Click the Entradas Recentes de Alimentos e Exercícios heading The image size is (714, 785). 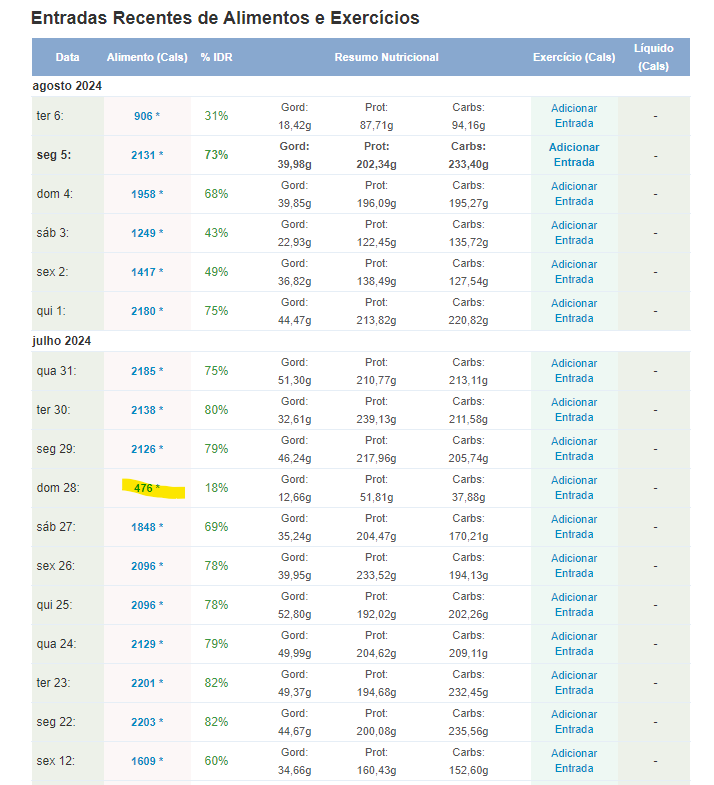[x=225, y=18]
